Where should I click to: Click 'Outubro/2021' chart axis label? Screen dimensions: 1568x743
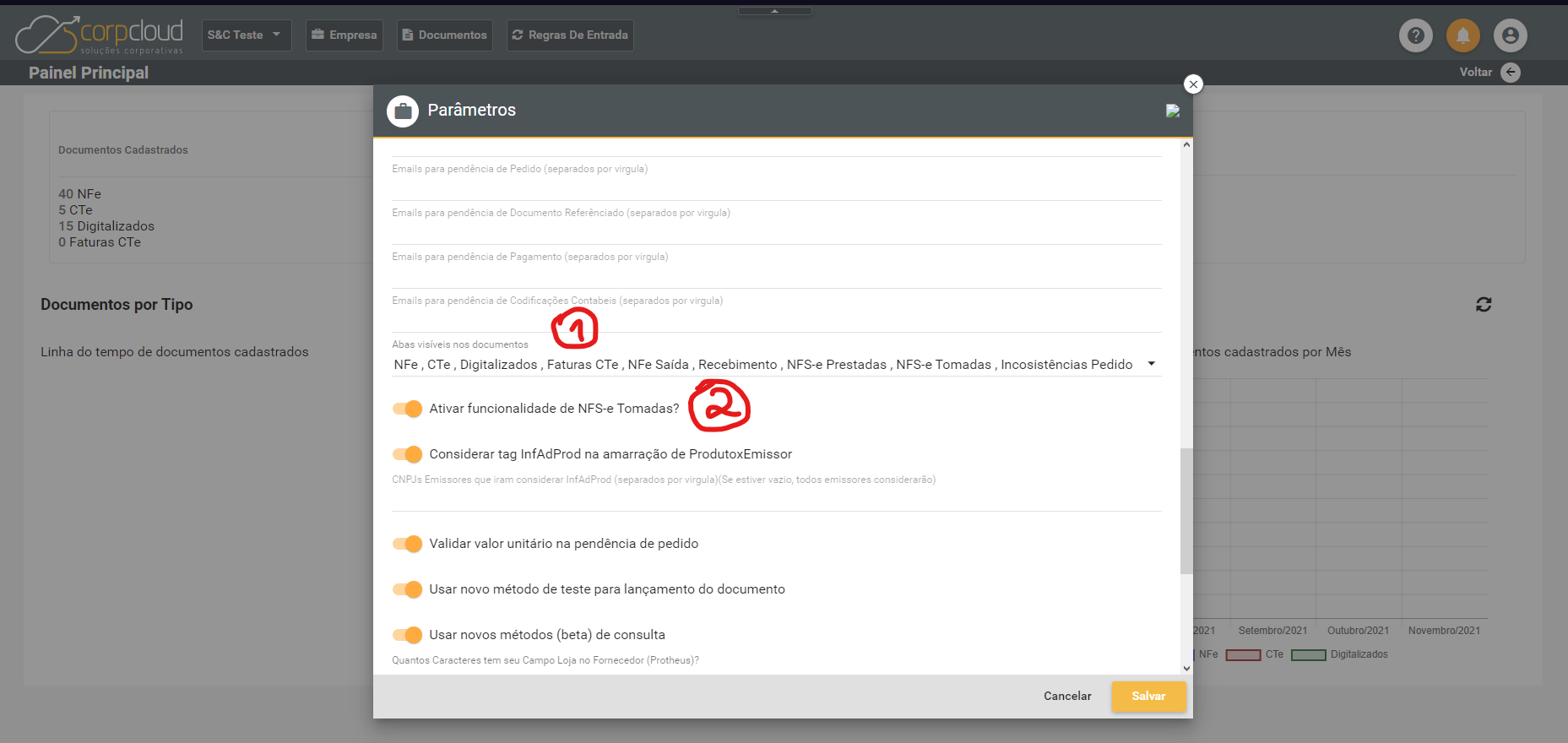pyautogui.click(x=1358, y=631)
